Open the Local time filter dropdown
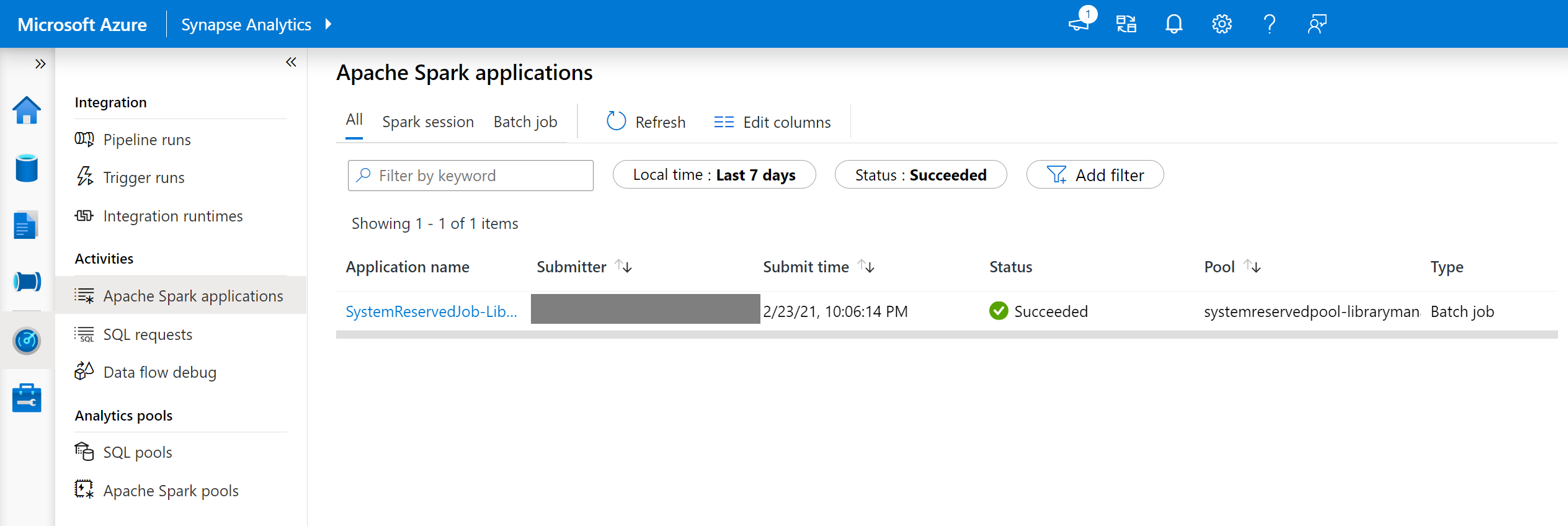The width and height of the screenshot is (1568, 526). coord(714,175)
